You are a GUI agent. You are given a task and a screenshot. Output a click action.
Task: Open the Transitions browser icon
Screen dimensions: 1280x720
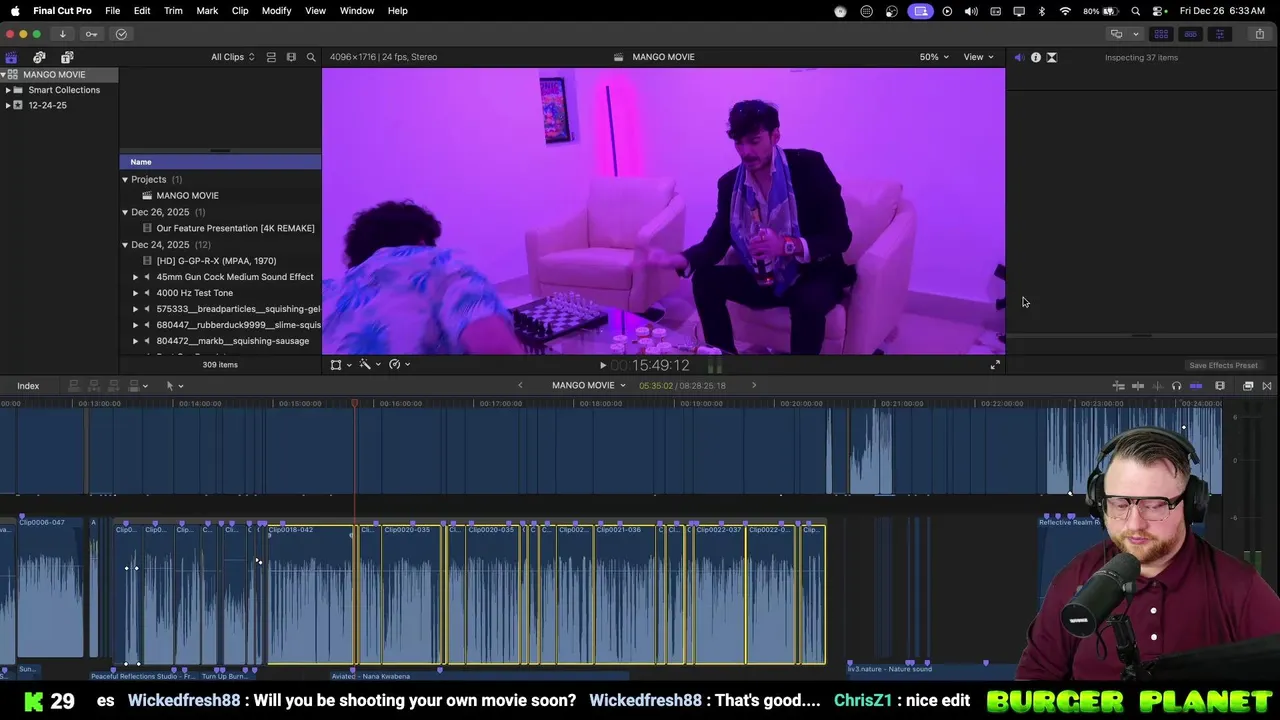(x=1267, y=386)
